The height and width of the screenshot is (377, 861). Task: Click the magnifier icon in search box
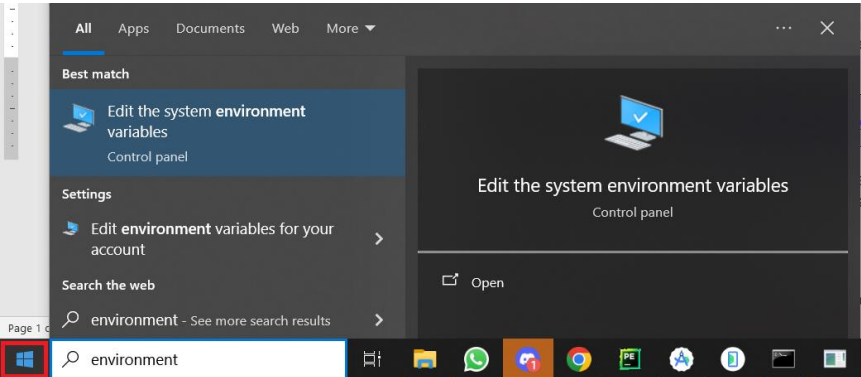coord(70,359)
